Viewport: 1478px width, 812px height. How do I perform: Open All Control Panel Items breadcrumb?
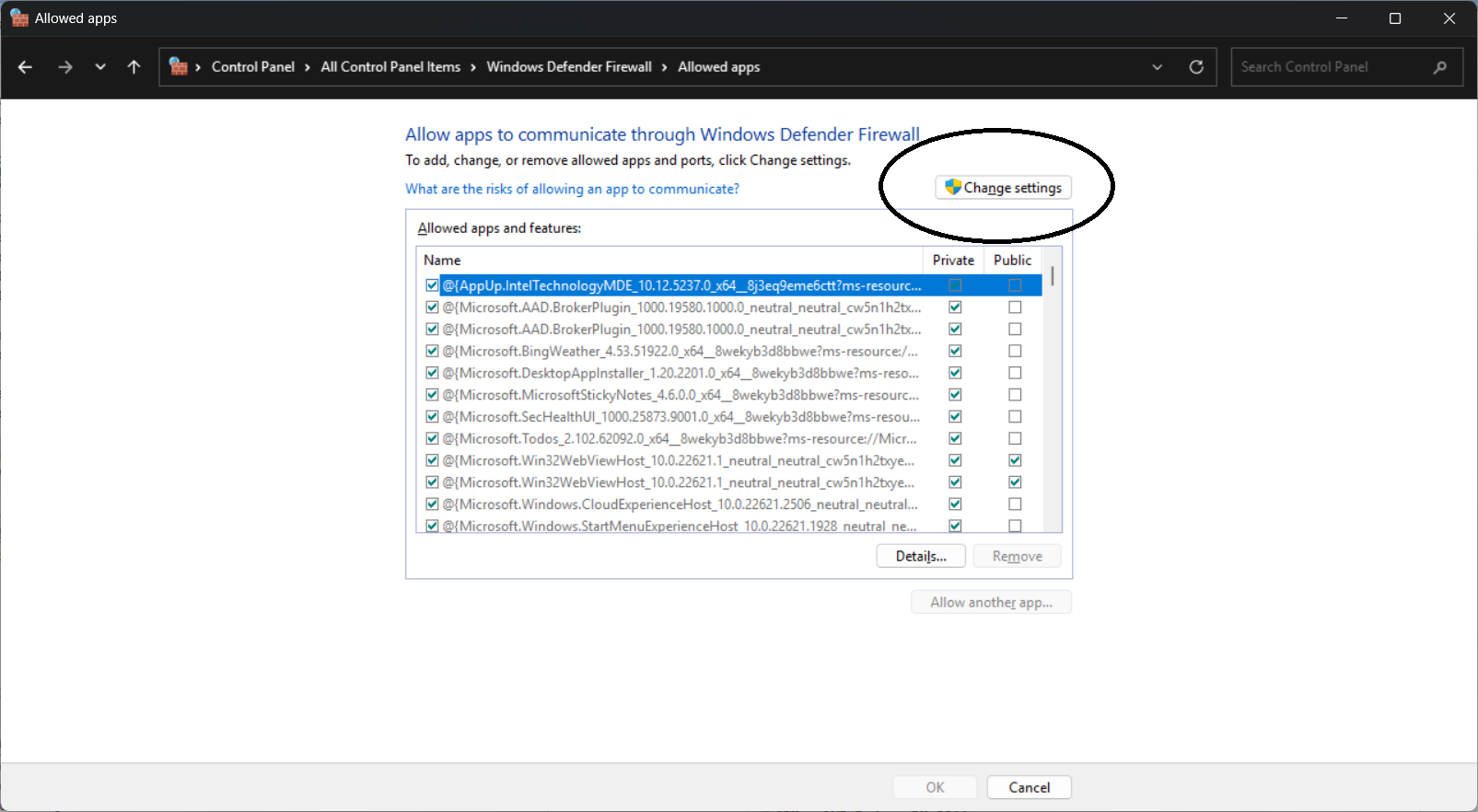coord(390,67)
